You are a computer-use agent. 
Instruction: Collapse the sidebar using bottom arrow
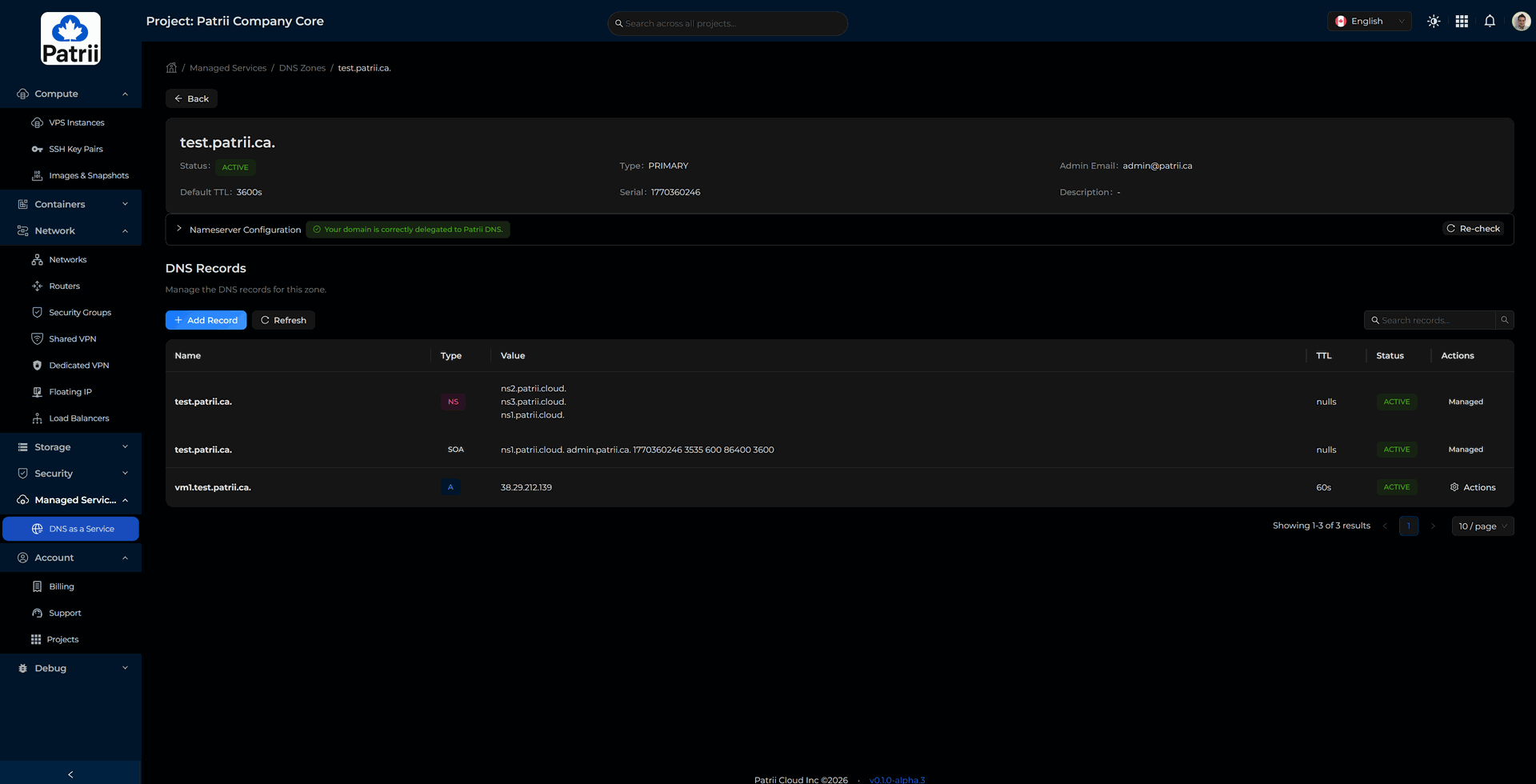(x=70, y=774)
